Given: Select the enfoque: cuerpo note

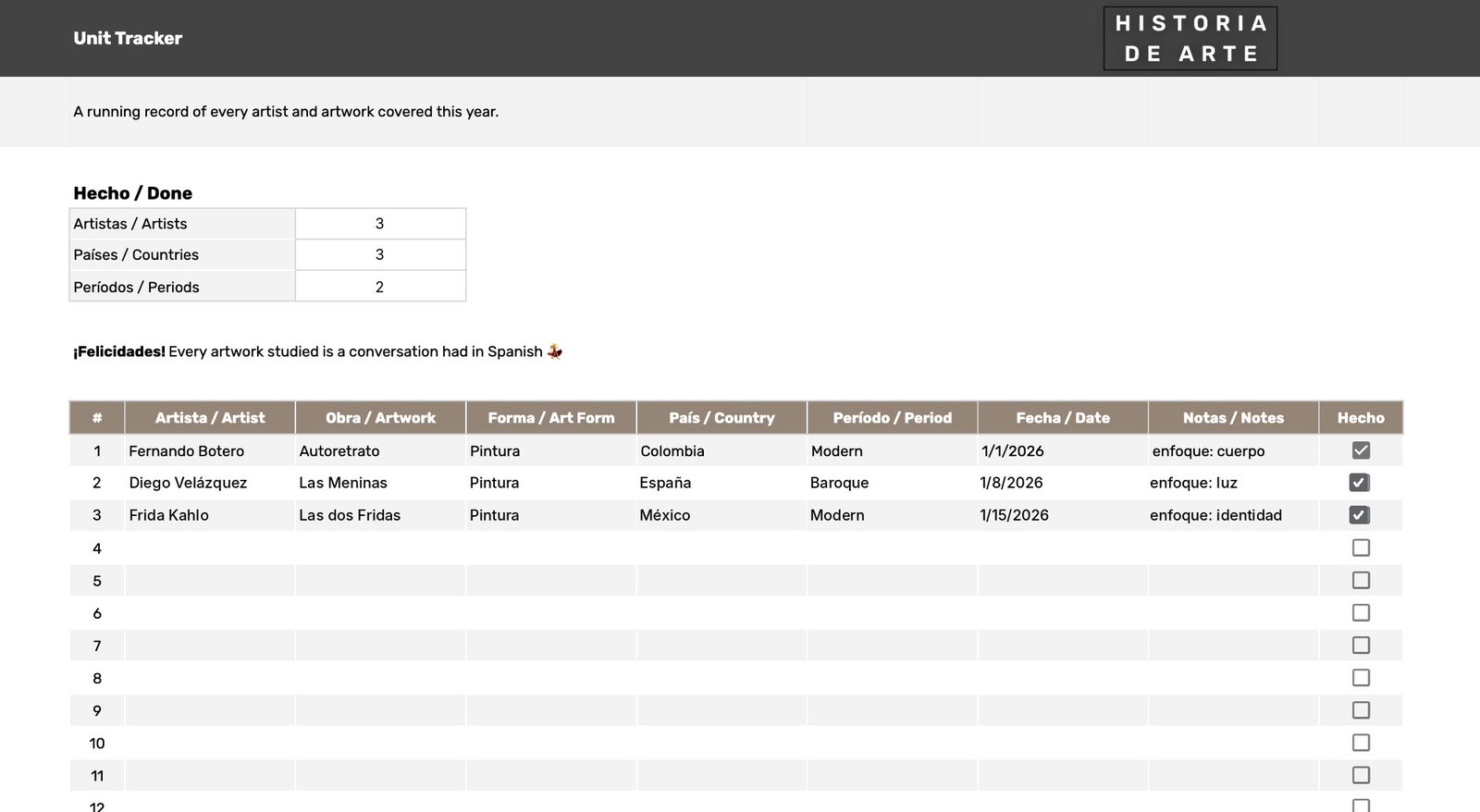Looking at the screenshot, I should 1233,451.
